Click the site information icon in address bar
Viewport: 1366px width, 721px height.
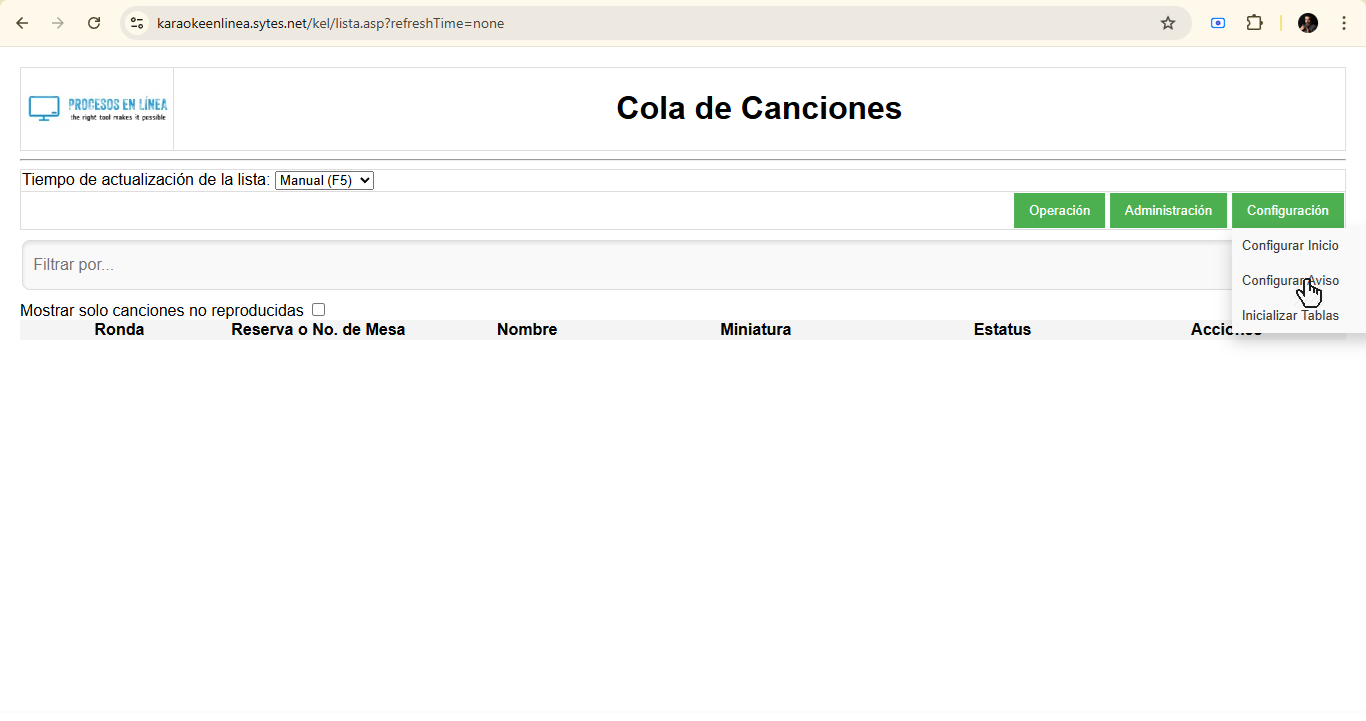pyautogui.click(x=135, y=22)
